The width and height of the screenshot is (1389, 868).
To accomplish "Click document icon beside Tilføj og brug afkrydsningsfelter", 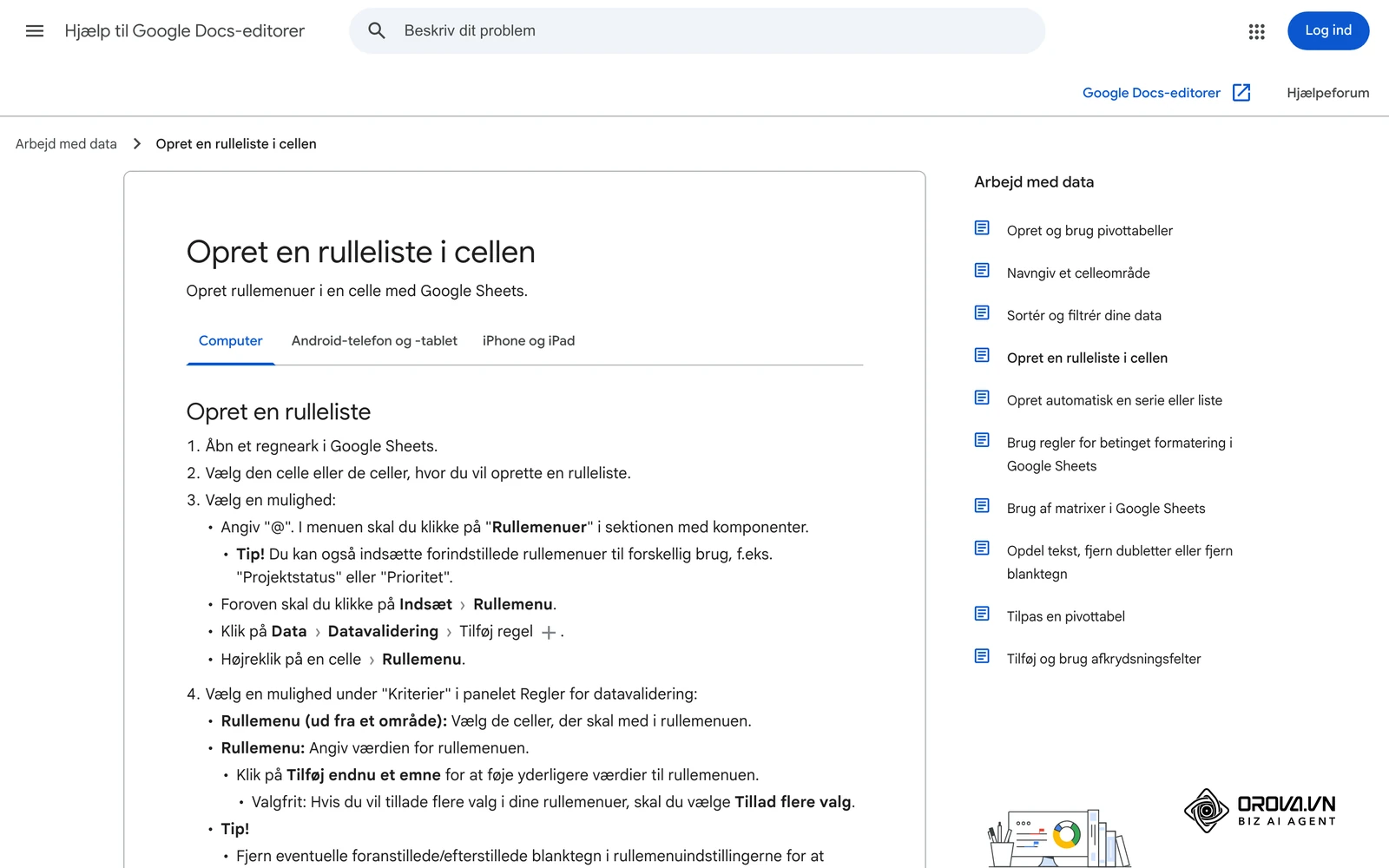I will pos(982,657).
